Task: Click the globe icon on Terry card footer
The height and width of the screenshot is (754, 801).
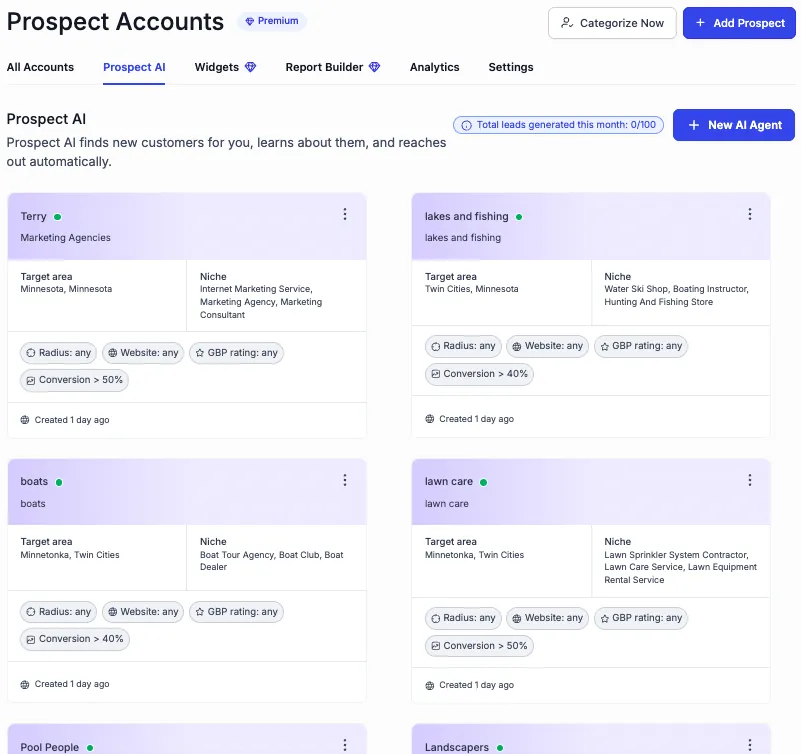Action: pyautogui.click(x=25, y=420)
